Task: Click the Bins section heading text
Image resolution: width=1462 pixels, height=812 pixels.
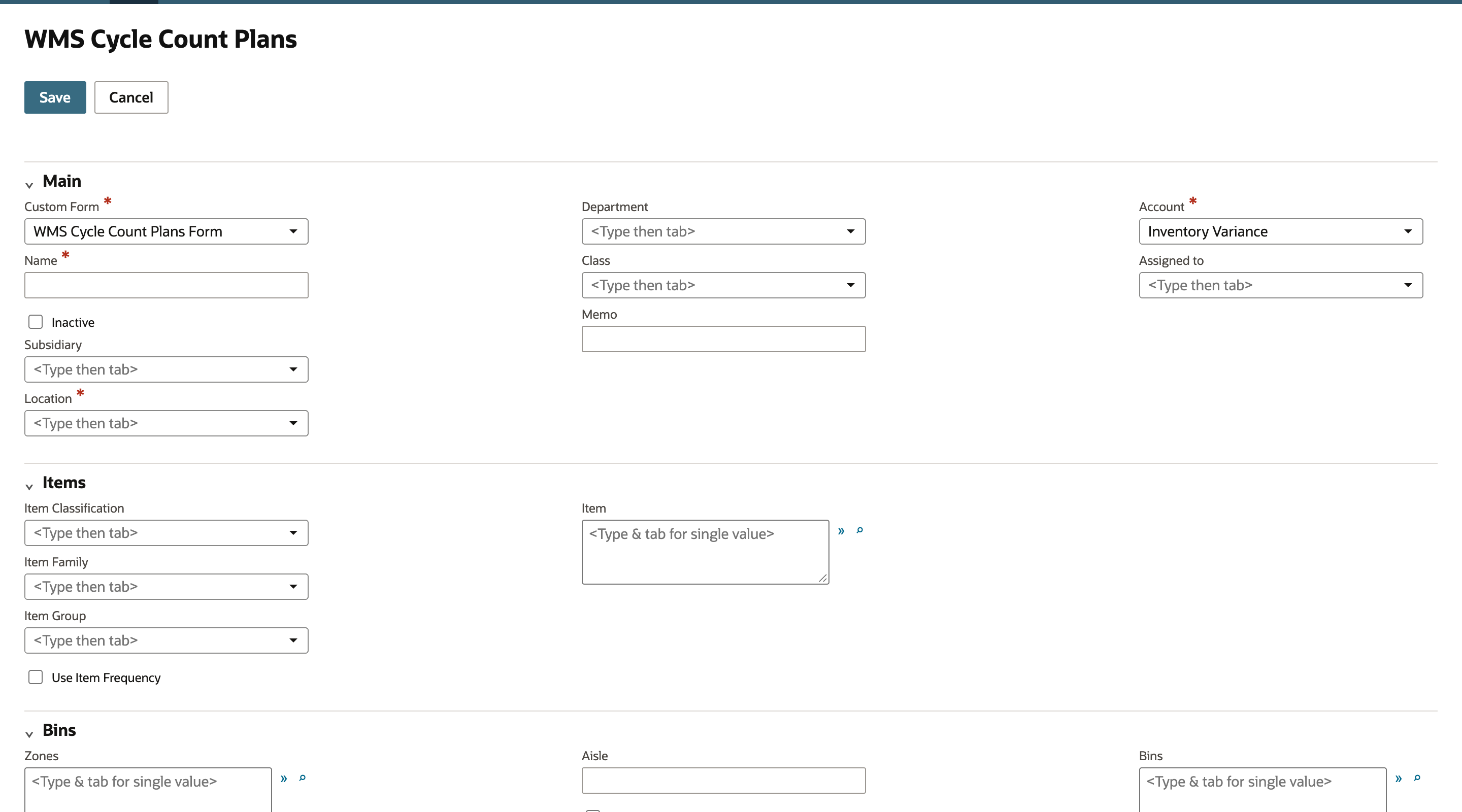Action: click(59, 730)
